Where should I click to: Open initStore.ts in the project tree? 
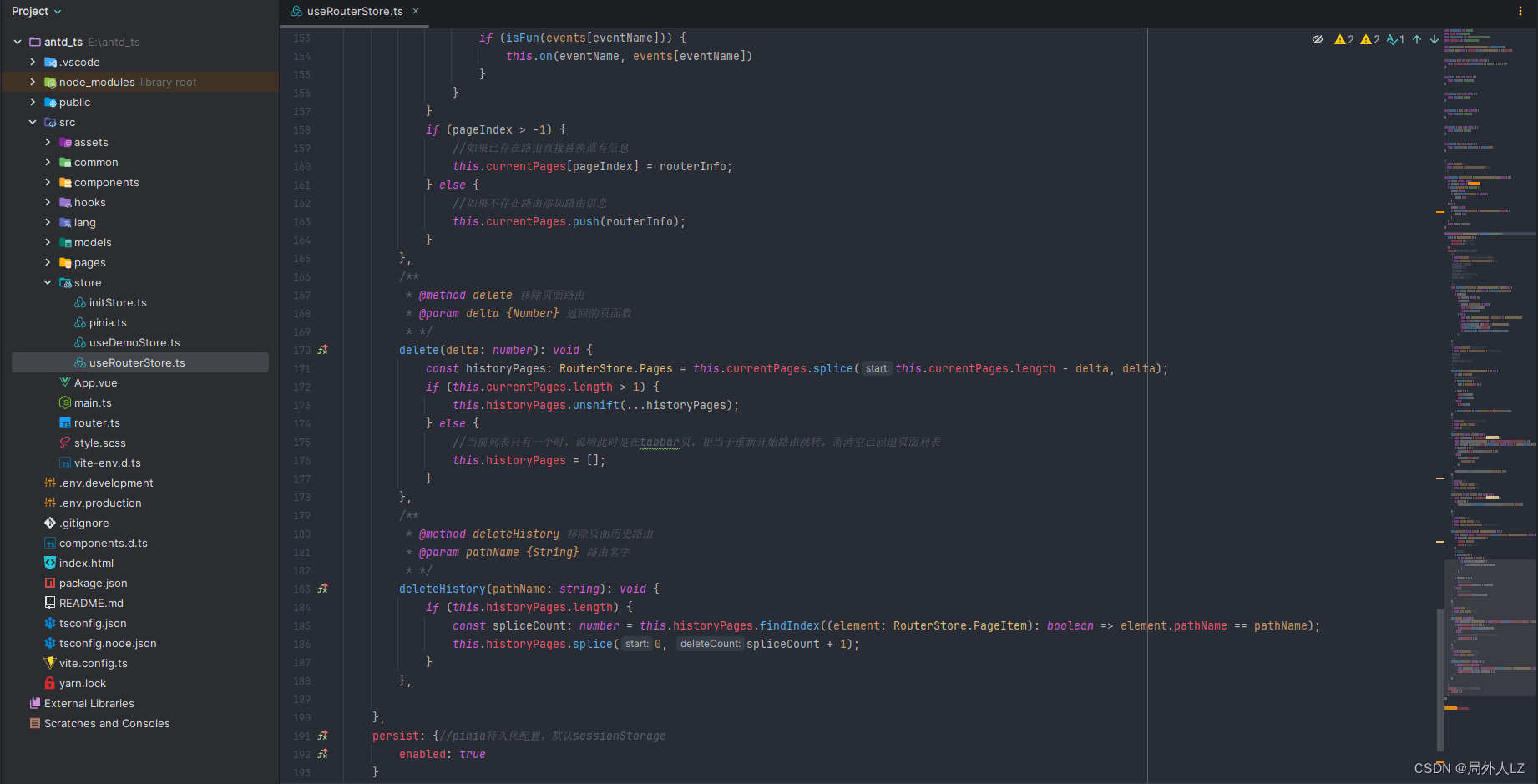pos(118,302)
